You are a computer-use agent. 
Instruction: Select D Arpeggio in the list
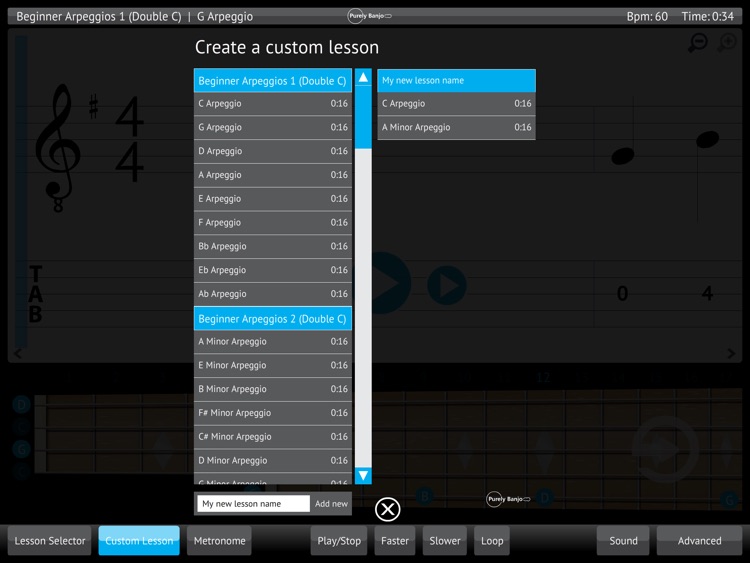tap(273, 151)
